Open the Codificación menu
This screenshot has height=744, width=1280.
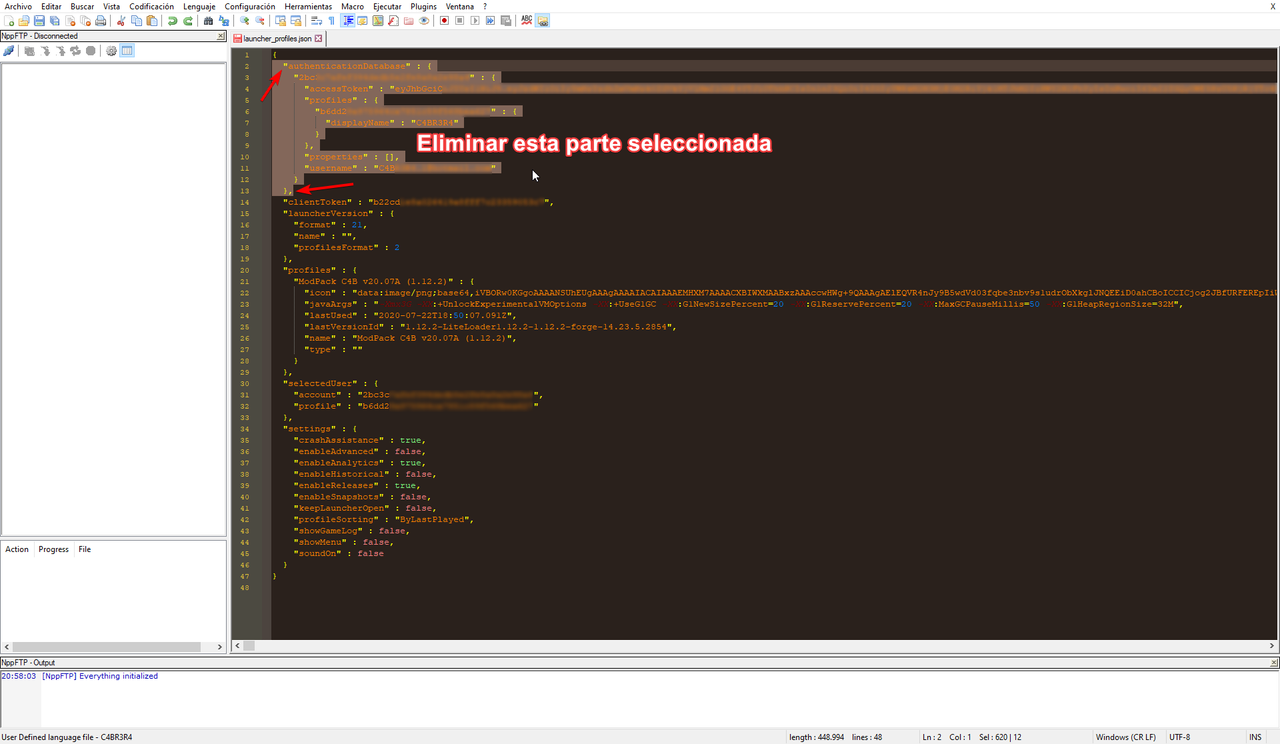click(152, 6)
